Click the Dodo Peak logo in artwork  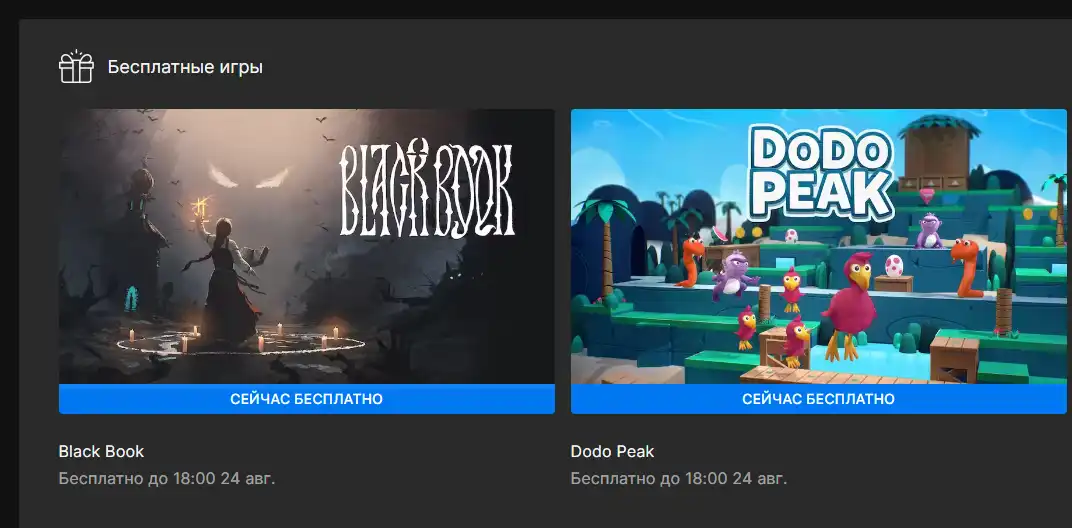click(818, 174)
